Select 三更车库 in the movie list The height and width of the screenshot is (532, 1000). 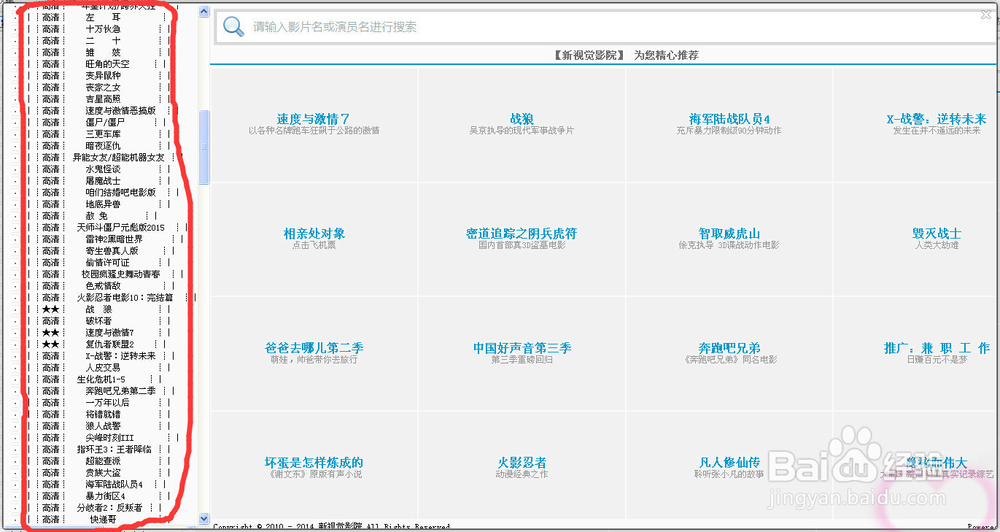pyautogui.click(x=103, y=134)
